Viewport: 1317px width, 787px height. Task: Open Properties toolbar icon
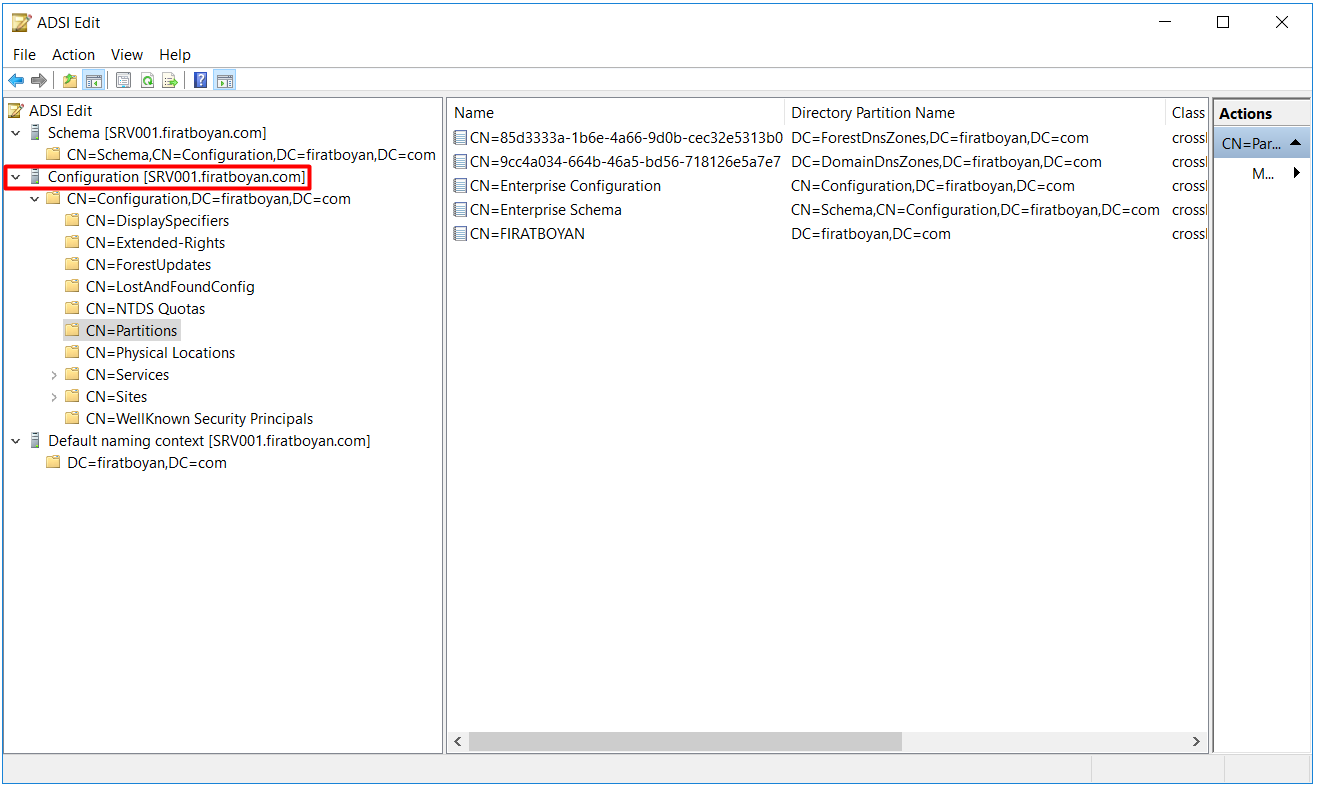pyautogui.click(x=124, y=81)
